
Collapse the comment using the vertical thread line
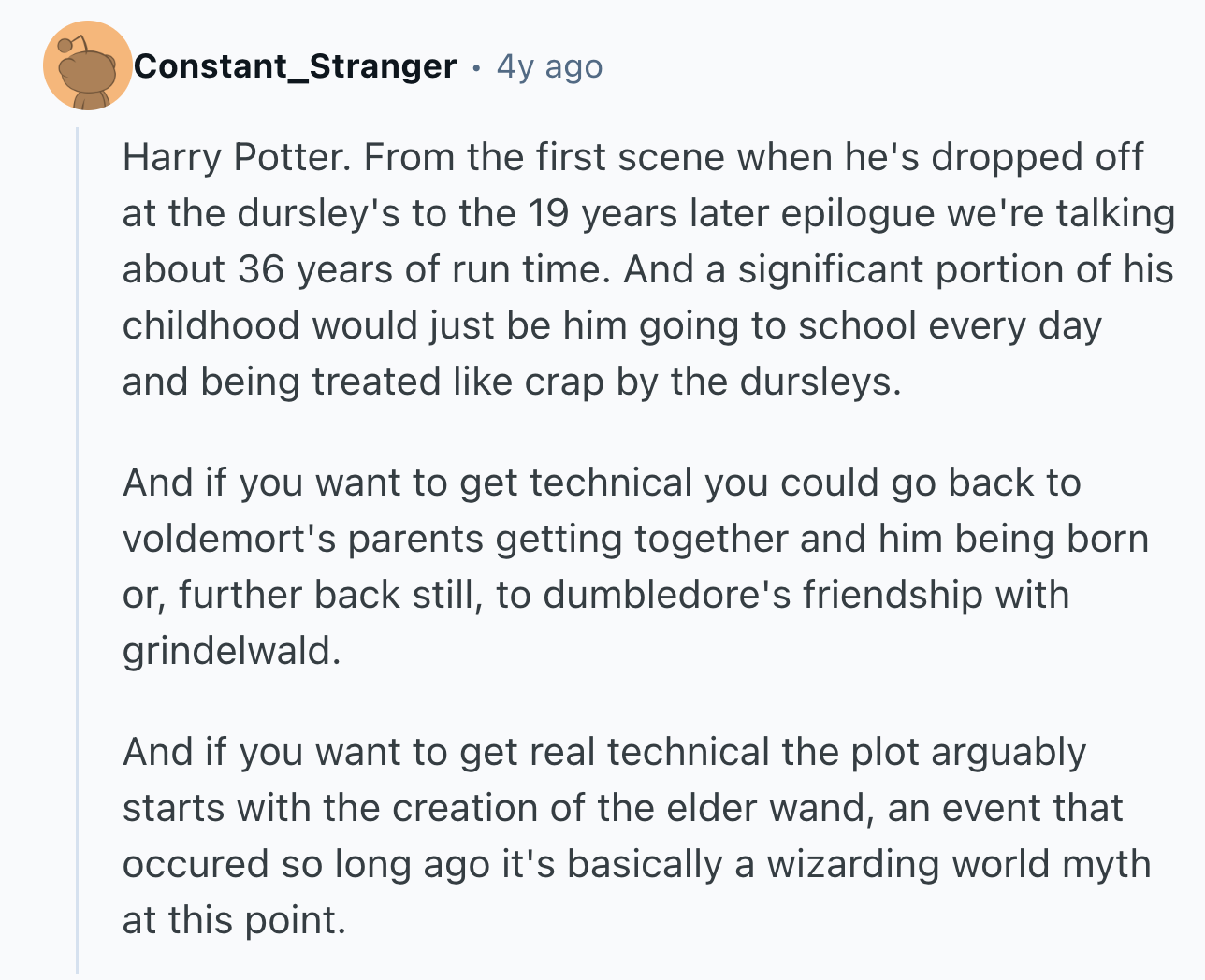tap(77, 550)
